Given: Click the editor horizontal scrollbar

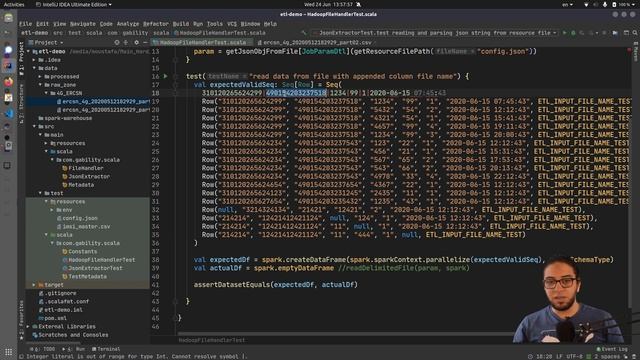Looking at the screenshot, I should [x=345, y=333].
